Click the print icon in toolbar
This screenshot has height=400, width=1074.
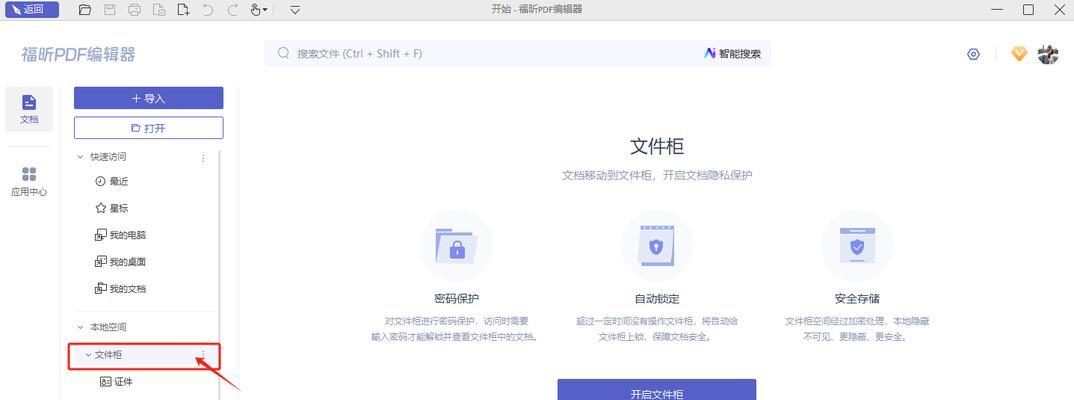134,10
